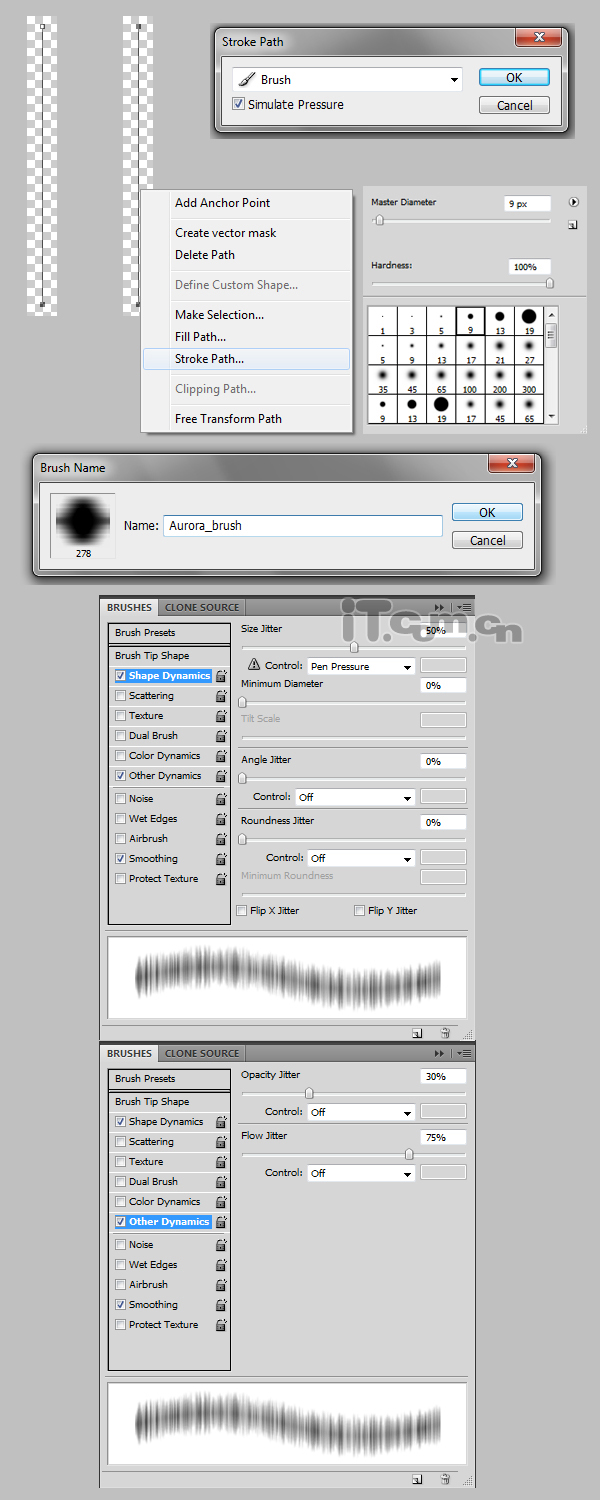Open the panel options menu icon of the lower Brushes panel
The height and width of the screenshot is (1500, 600).
[464, 1053]
